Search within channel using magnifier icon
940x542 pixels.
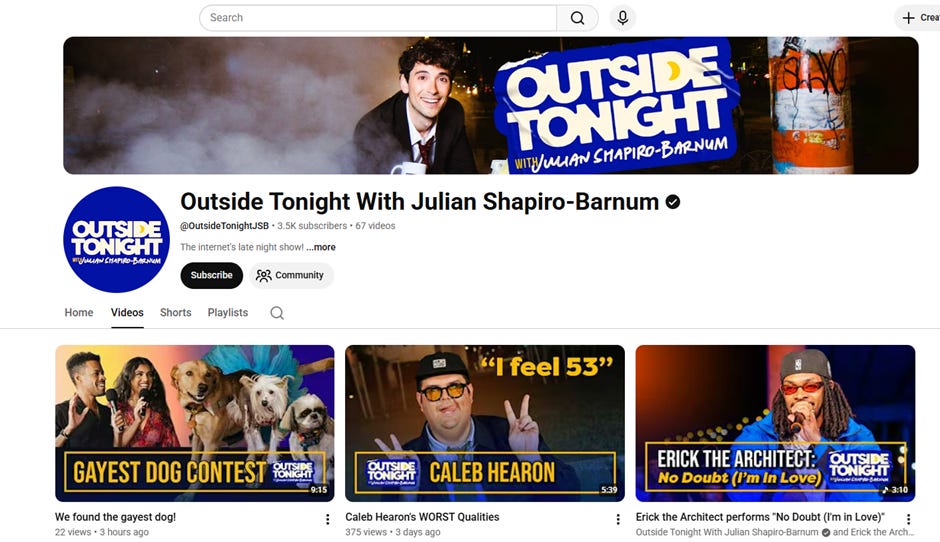click(277, 313)
